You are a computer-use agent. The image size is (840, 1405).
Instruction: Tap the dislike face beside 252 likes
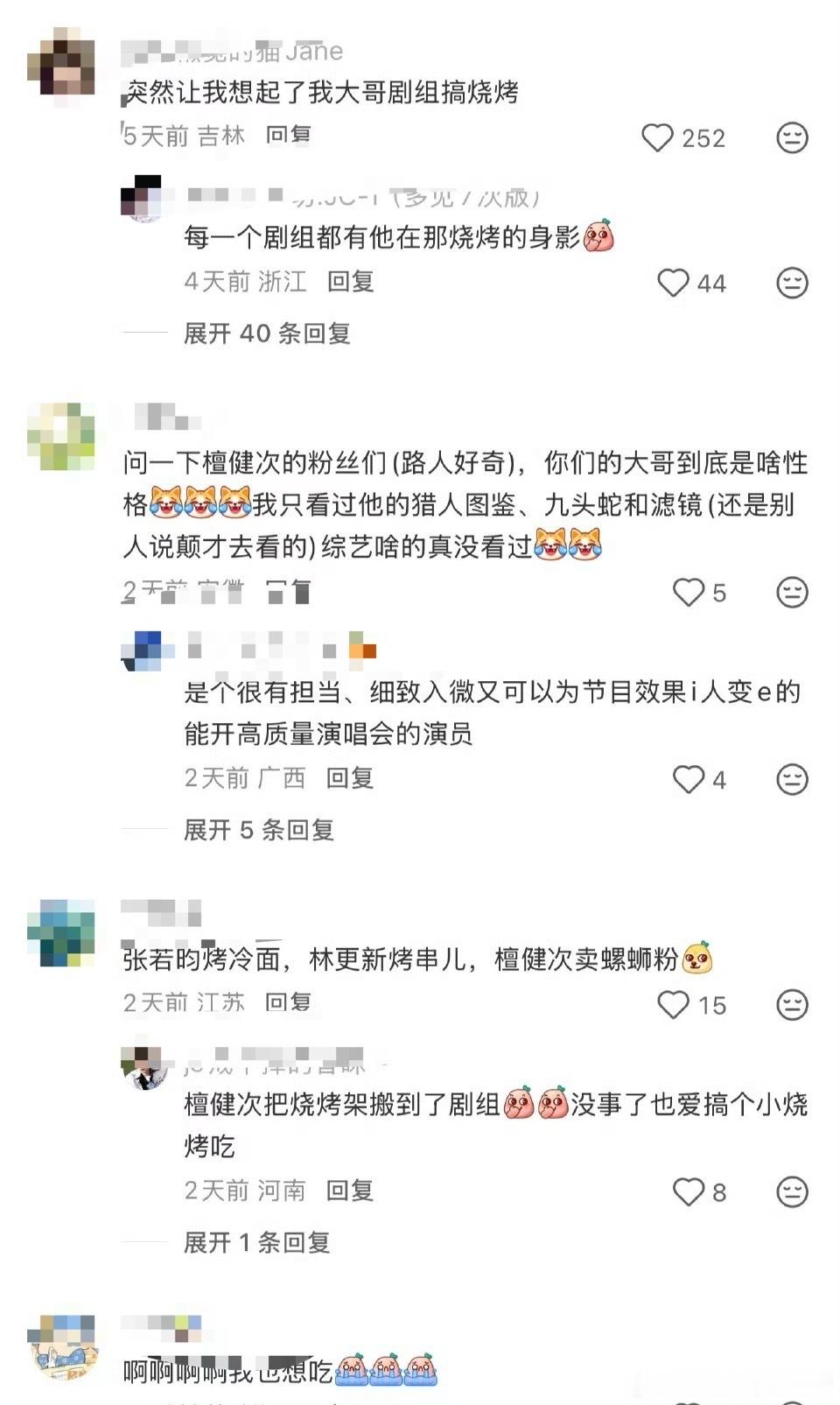coord(792,138)
